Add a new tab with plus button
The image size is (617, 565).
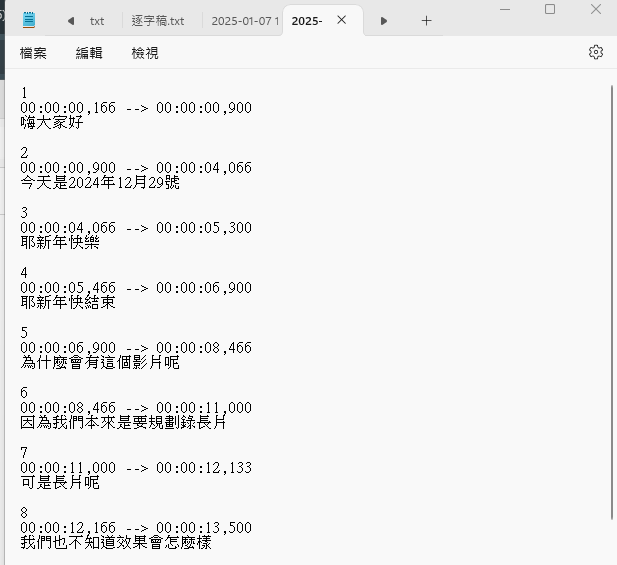pos(426,20)
